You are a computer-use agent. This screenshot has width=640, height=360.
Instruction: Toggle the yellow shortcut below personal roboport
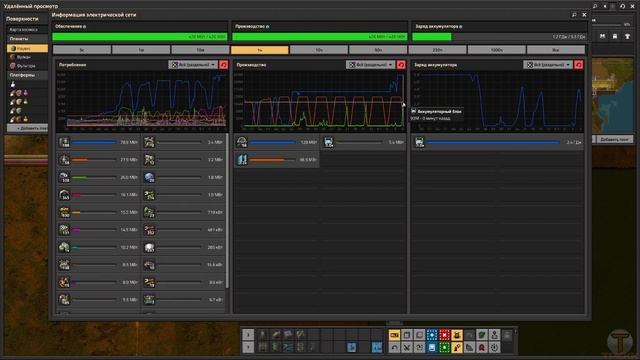pos(457,347)
